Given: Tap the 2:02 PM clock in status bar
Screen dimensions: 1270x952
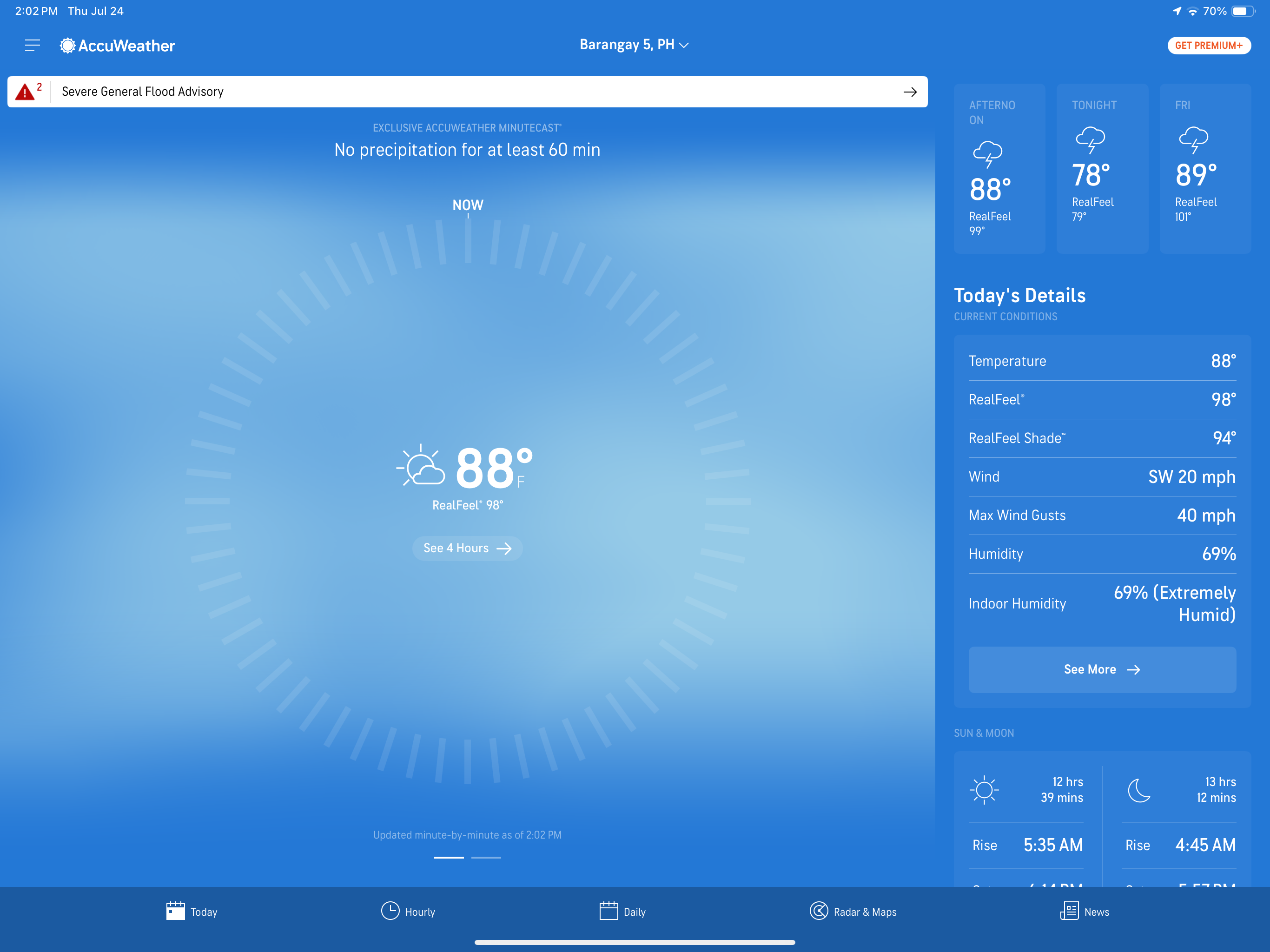Looking at the screenshot, I should click(36, 11).
